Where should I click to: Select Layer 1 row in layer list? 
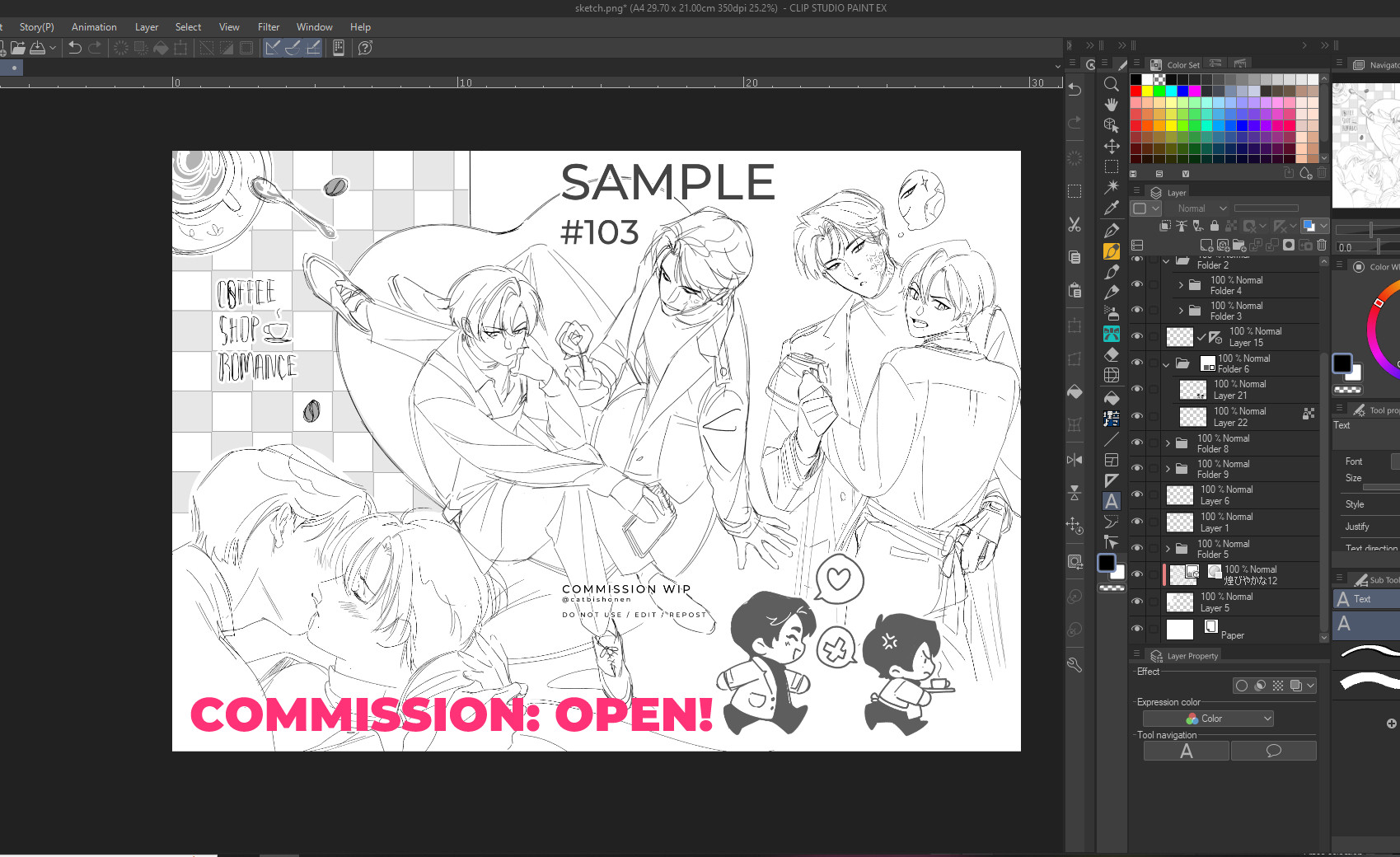(1239, 522)
